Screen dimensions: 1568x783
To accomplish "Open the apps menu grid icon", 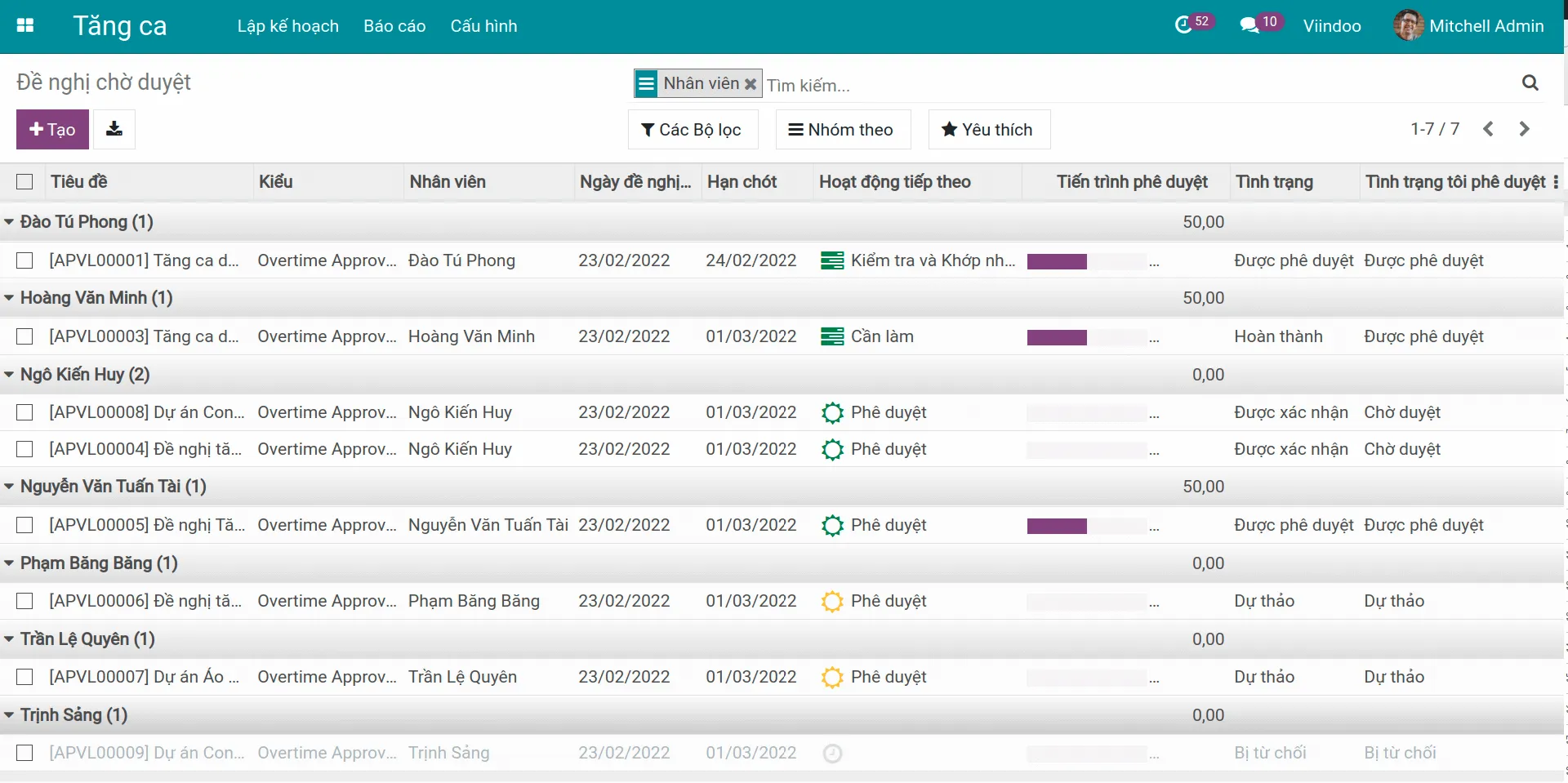I will point(25,25).
